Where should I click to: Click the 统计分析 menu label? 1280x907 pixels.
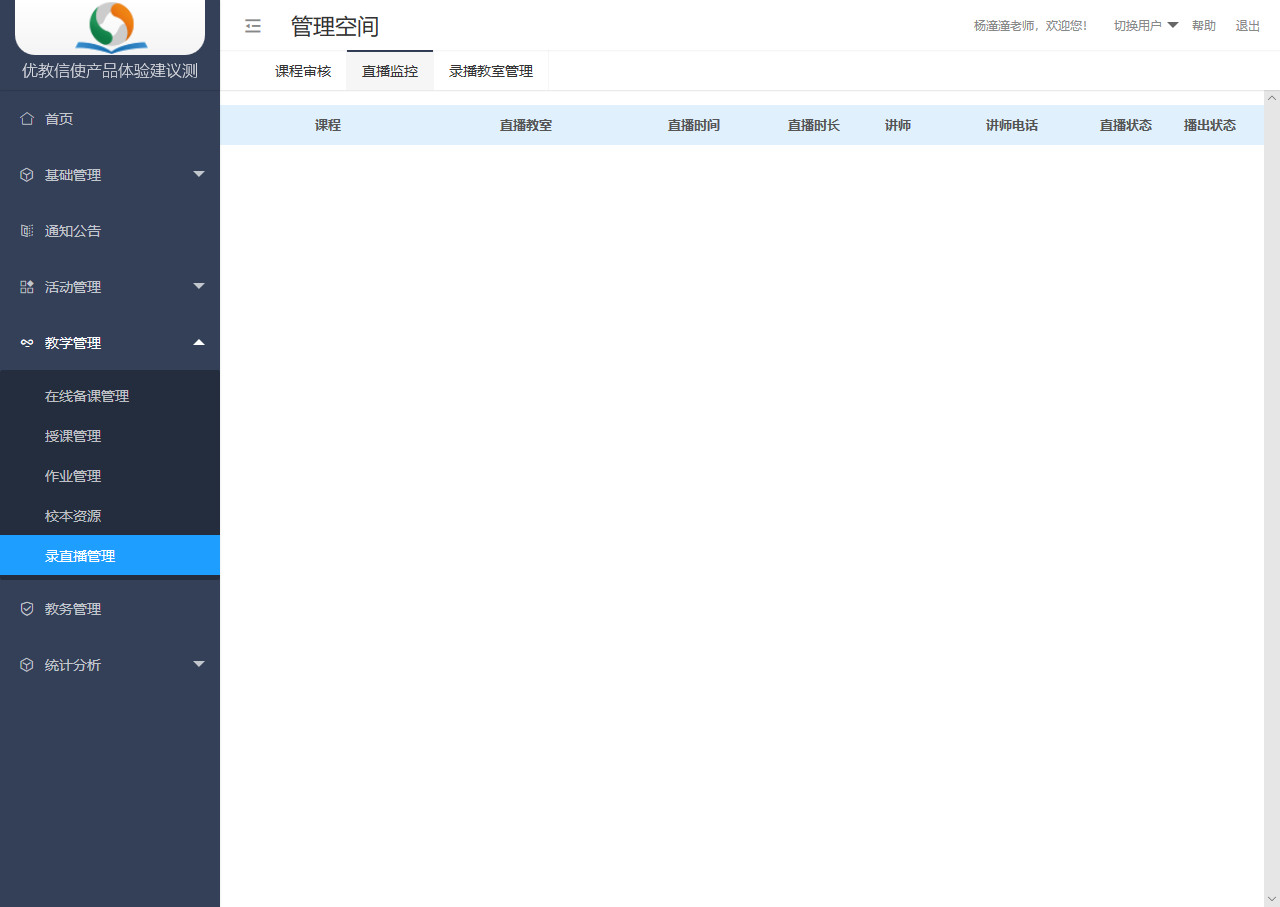73,665
